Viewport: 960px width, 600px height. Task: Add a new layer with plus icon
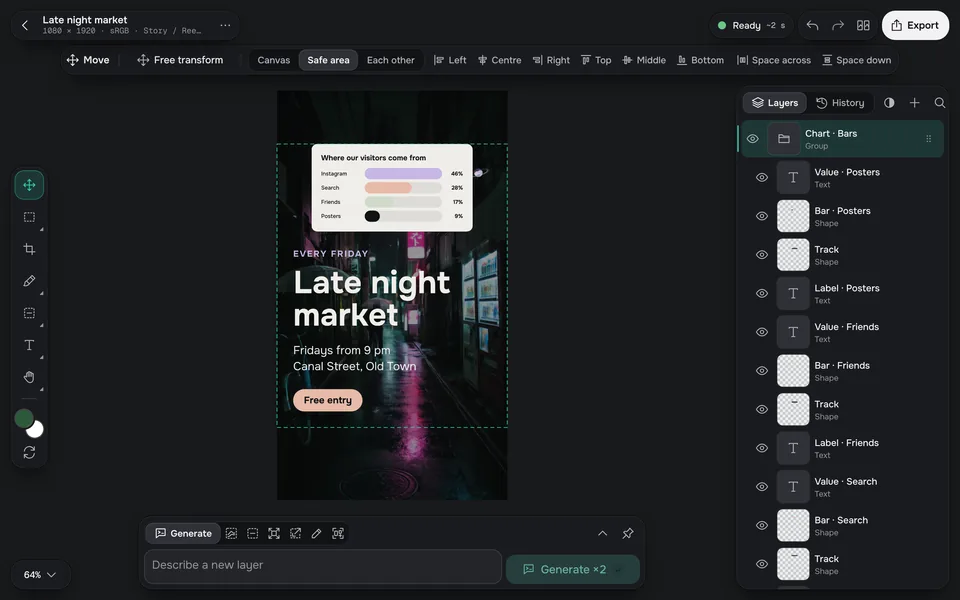pyautogui.click(x=914, y=103)
